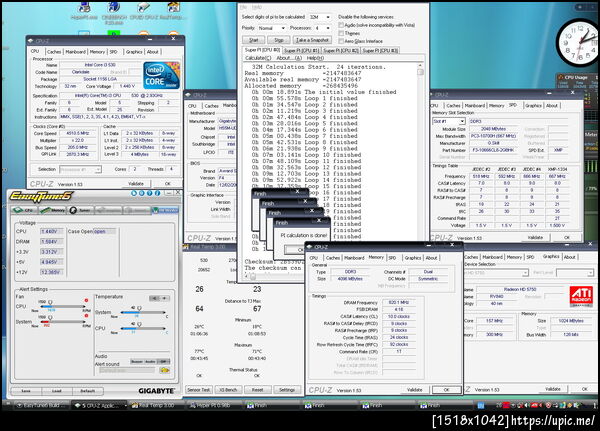Open the digits of pi 32M dropdown
The image size is (600, 431).
pos(320,17)
